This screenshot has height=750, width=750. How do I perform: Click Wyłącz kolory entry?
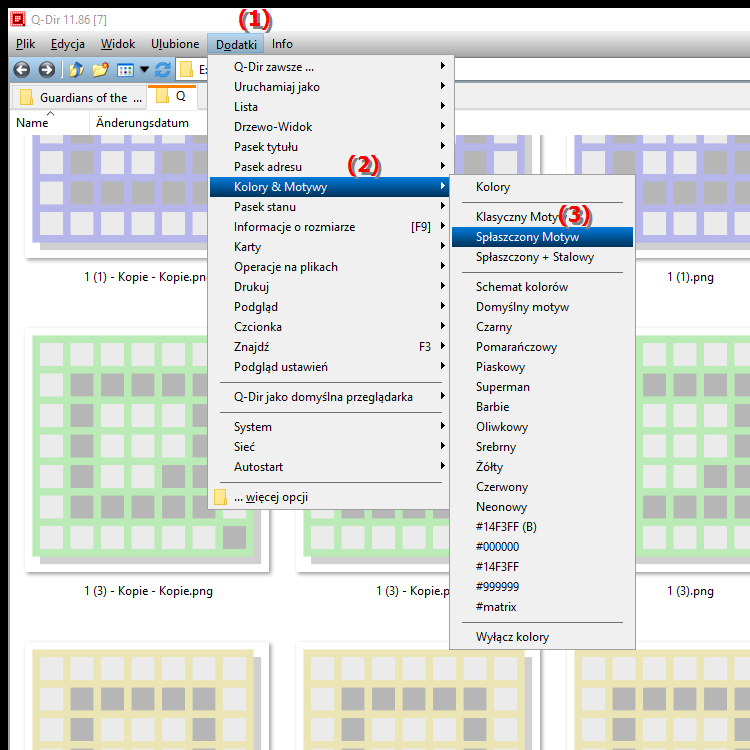[x=542, y=637]
